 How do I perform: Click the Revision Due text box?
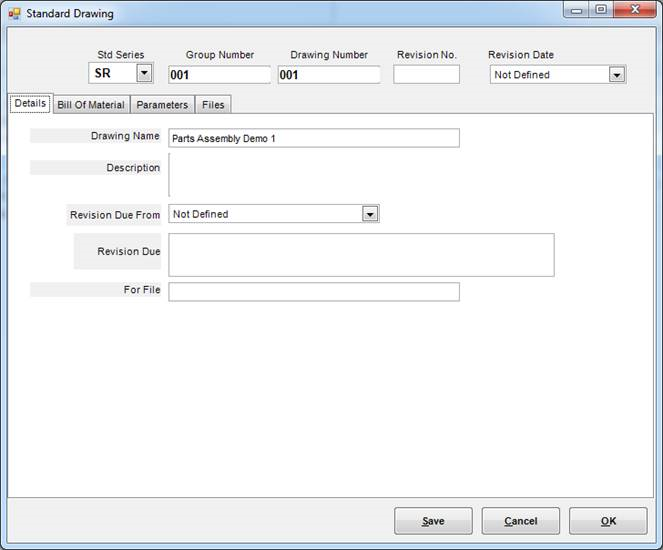[360, 254]
